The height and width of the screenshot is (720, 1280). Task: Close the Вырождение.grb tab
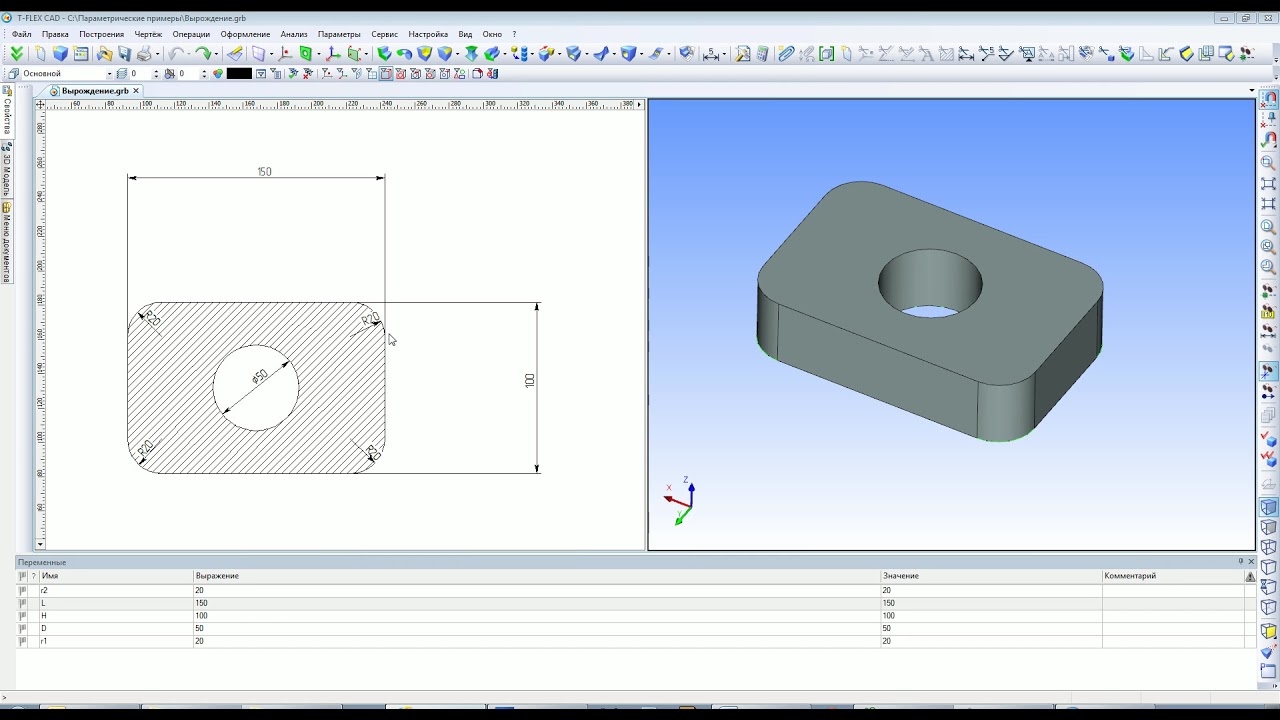coord(136,91)
